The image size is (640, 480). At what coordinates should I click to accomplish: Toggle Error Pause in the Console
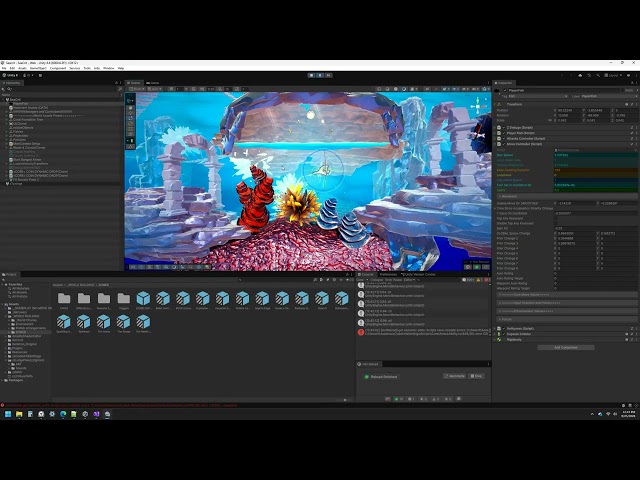393,280
